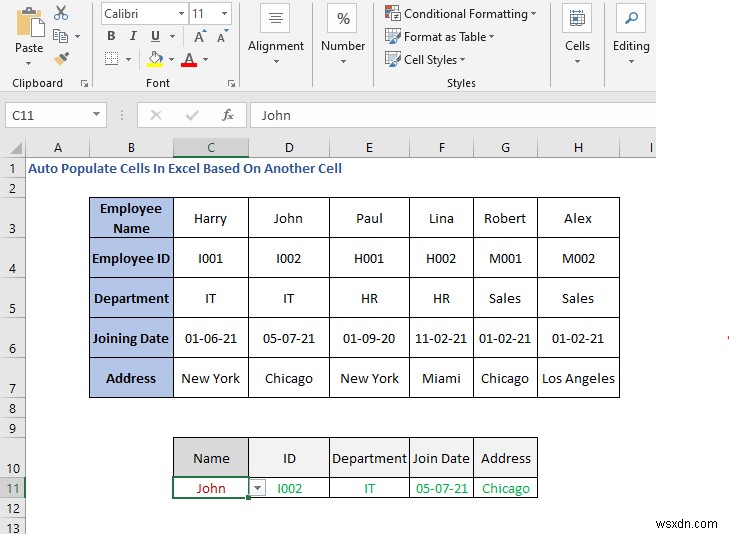Click the Cut scissors icon
Viewport: 729px width, 534px height.
(61, 13)
